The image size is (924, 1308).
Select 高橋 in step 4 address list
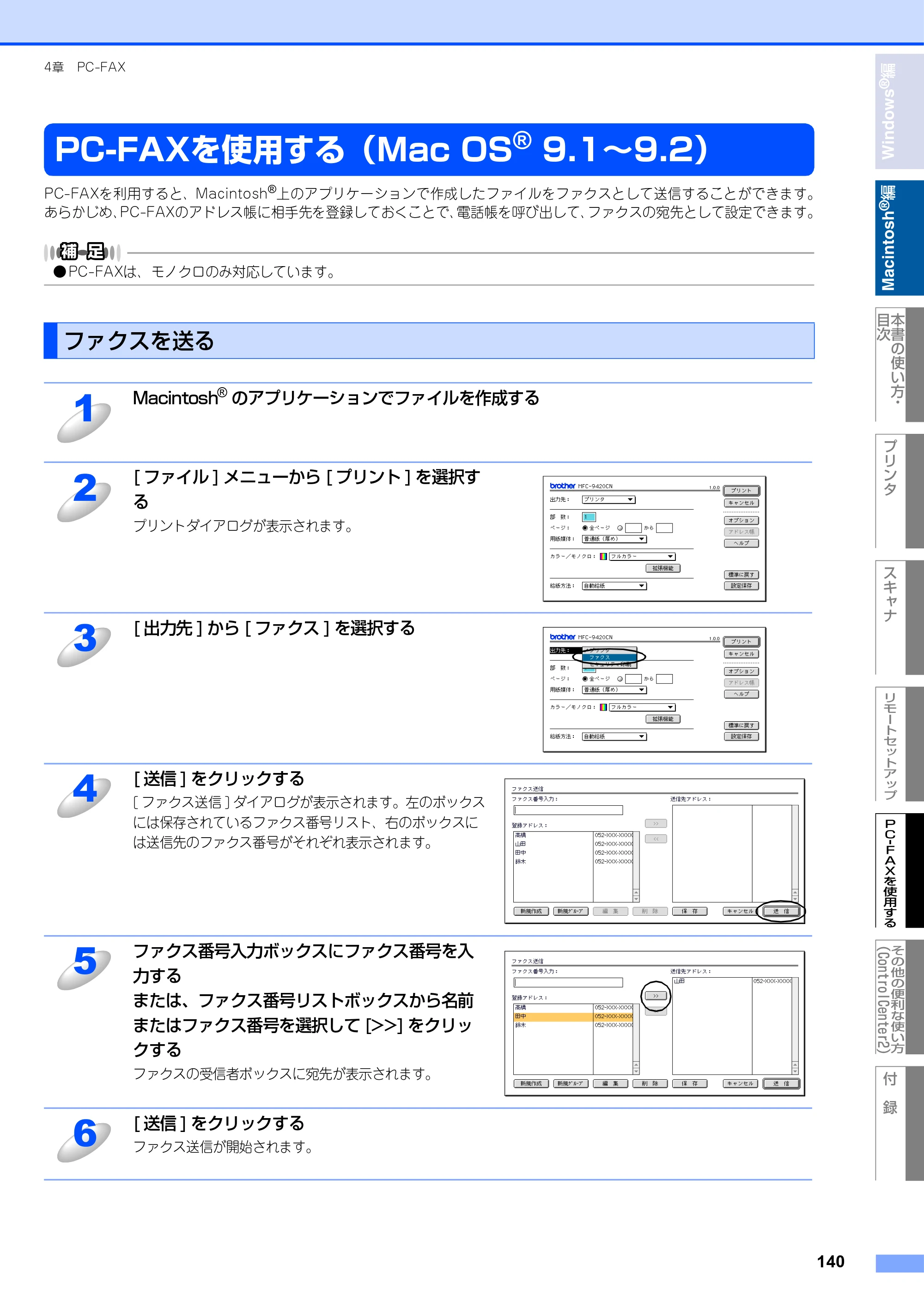tap(573, 835)
